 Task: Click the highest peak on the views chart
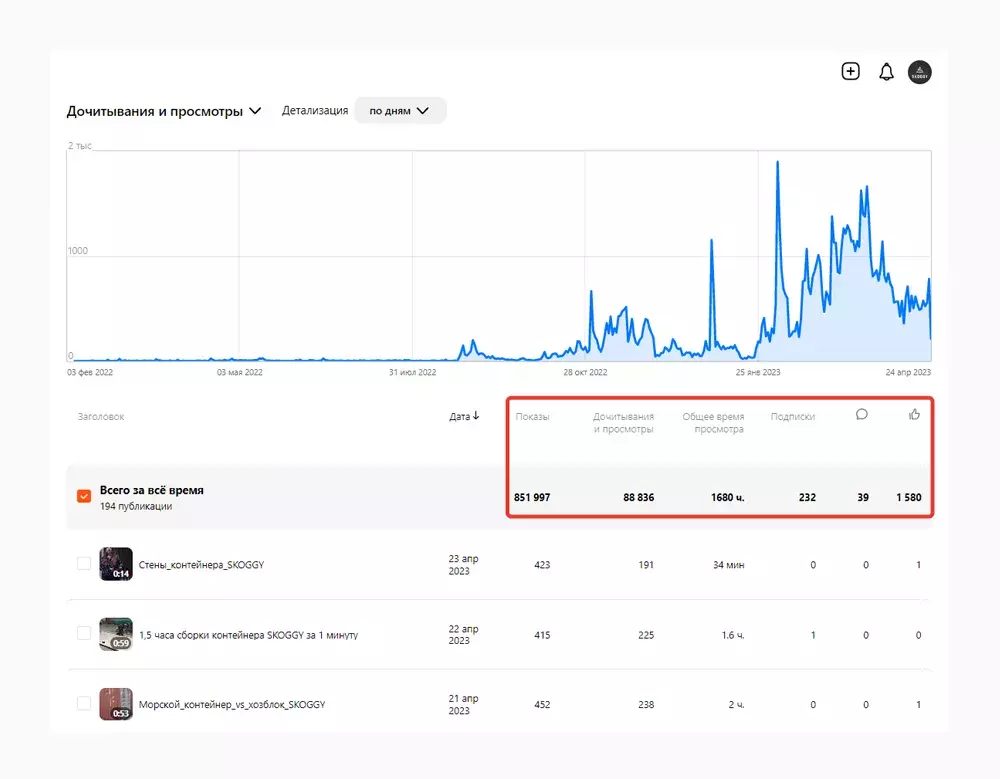[778, 163]
